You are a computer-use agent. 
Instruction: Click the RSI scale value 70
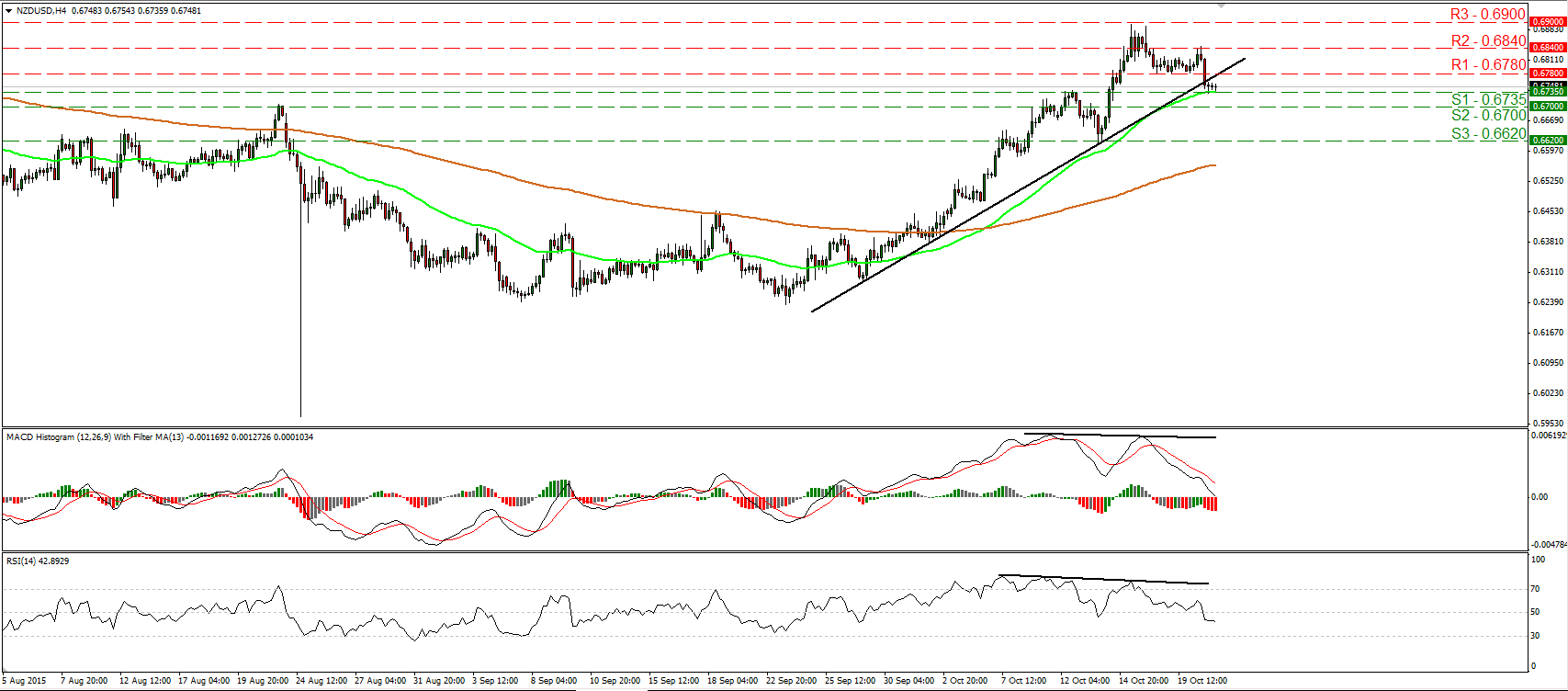[x=1535, y=589]
